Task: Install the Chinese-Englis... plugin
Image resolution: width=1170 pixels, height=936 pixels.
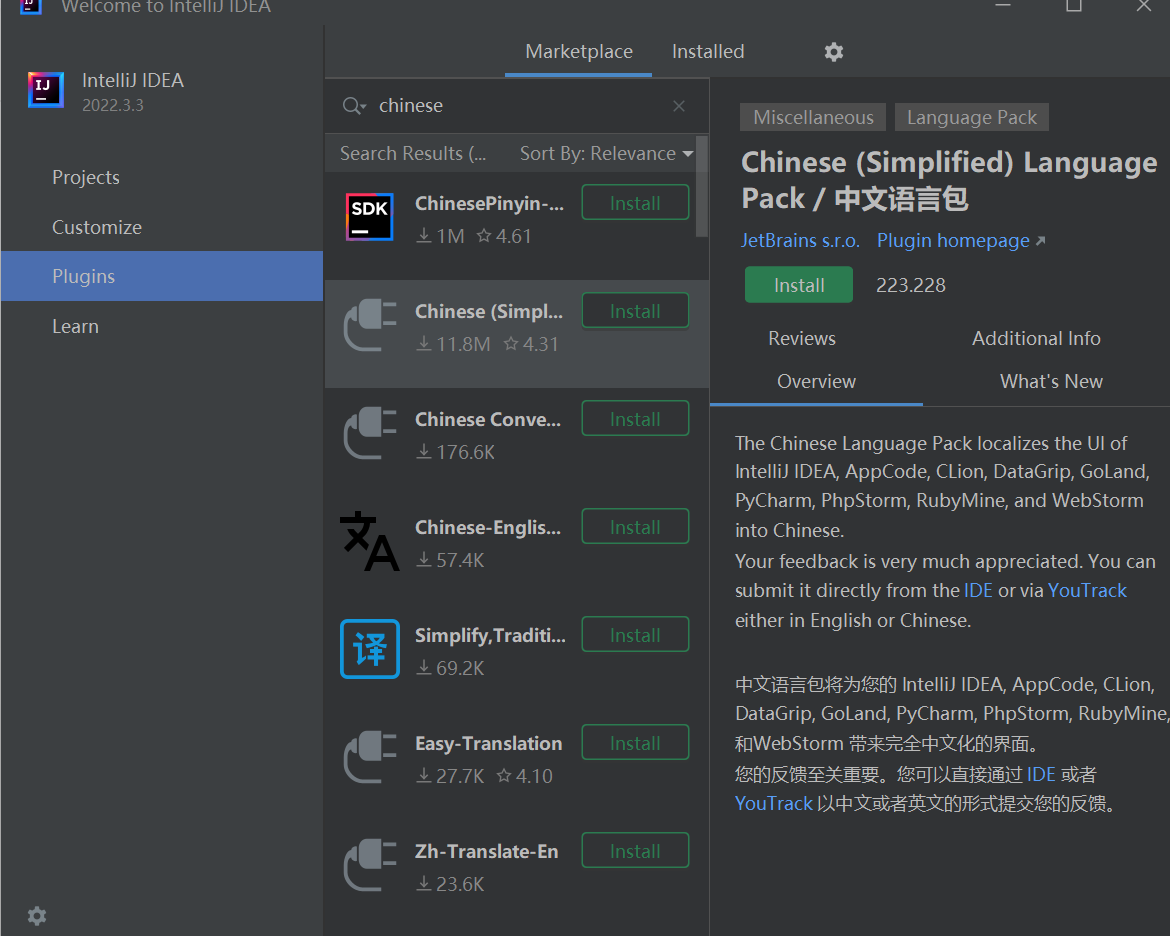Action: (635, 527)
